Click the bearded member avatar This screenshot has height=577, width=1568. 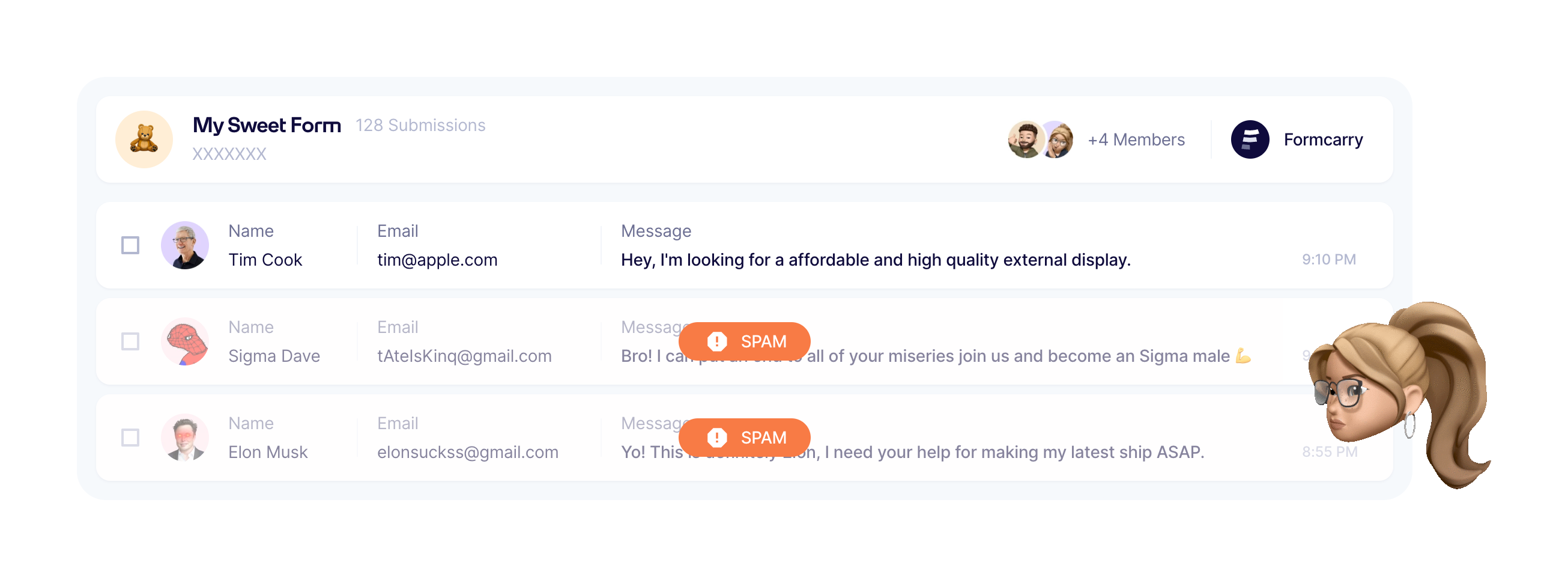(1026, 139)
